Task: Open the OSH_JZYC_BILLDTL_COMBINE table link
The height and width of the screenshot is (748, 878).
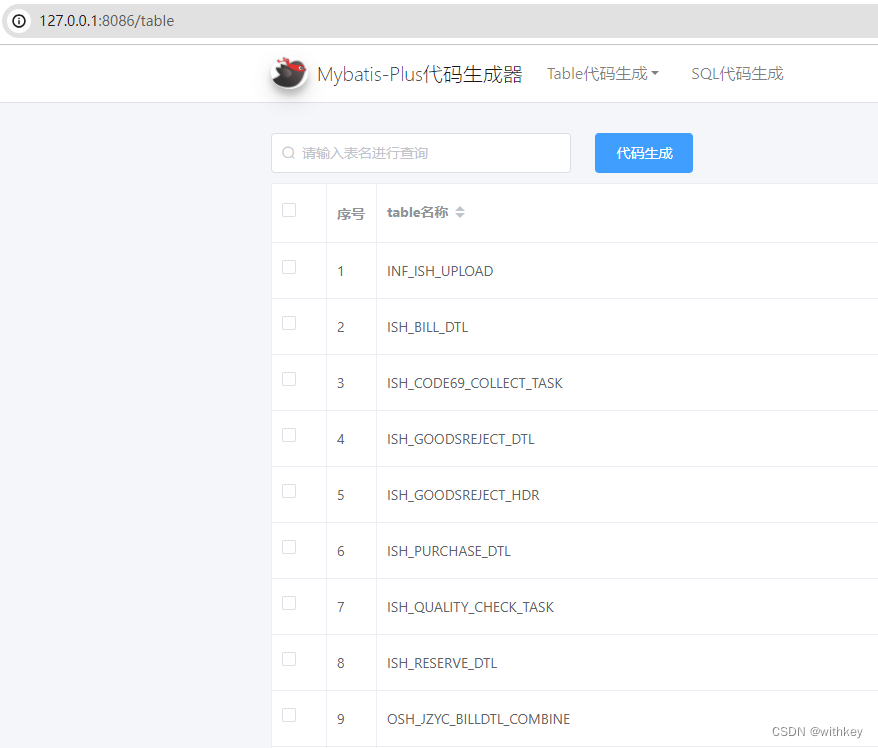Action: point(478,719)
